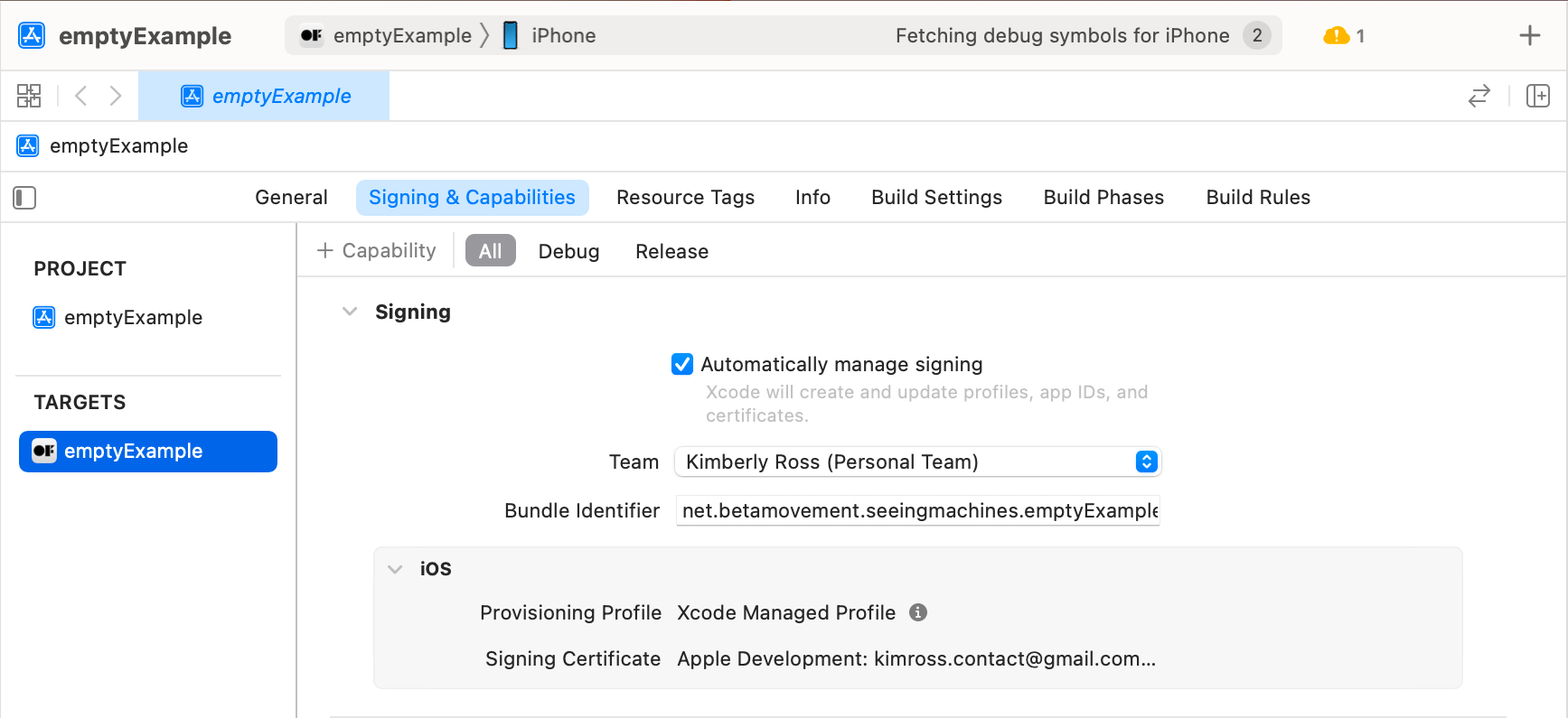The height and width of the screenshot is (718, 1568).
Task: Open the Build Phases tab
Action: pos(1103,198)
